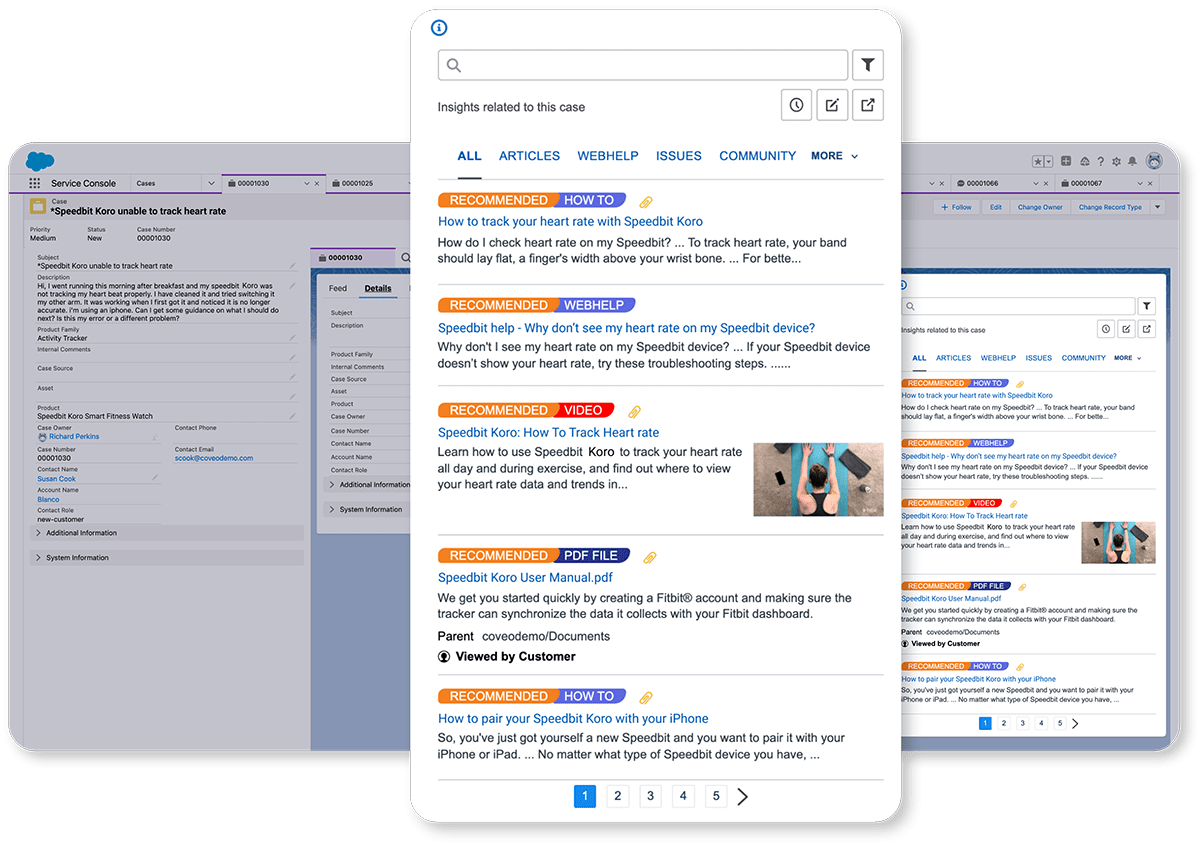The height and width of the screenshot is (846, 1200).
Task: Select the COMMUNITY tab in the front panel
Action: 758,156
